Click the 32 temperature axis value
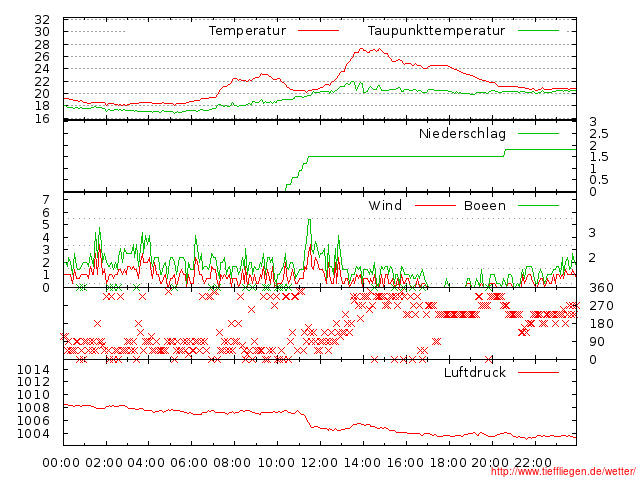The width and height of the screenshot is (640, 480). [x=42, y=20]
